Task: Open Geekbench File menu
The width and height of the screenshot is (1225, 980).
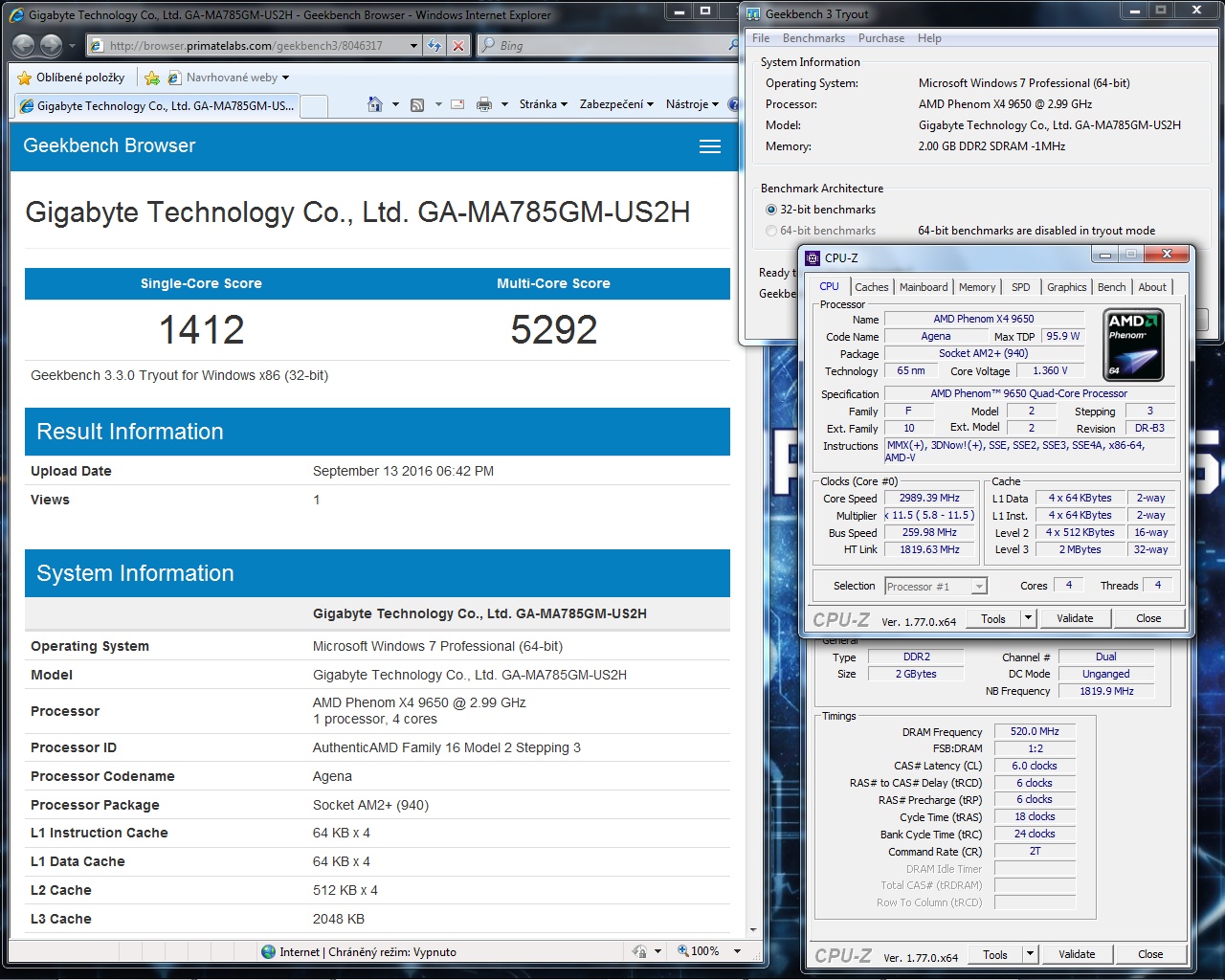Action: coord(761,38)
